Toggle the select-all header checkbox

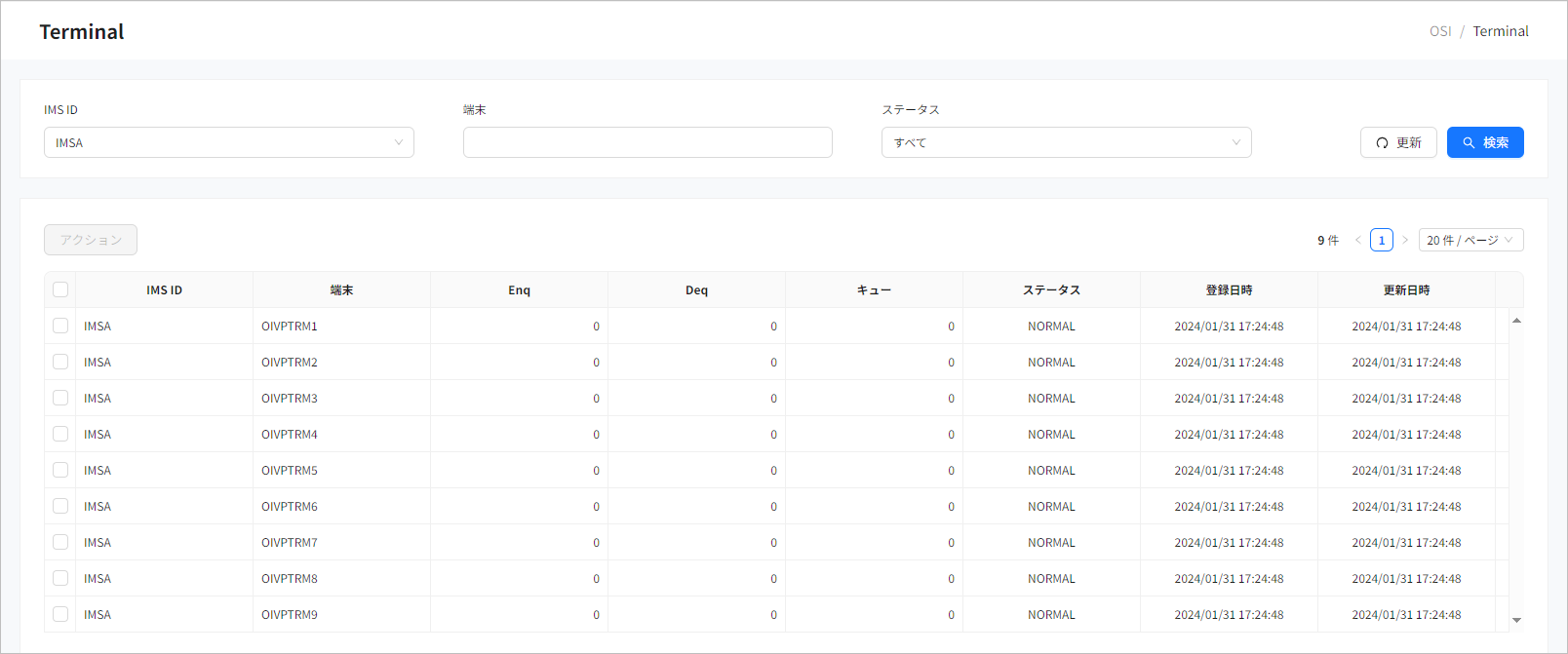tap(60, 289)
